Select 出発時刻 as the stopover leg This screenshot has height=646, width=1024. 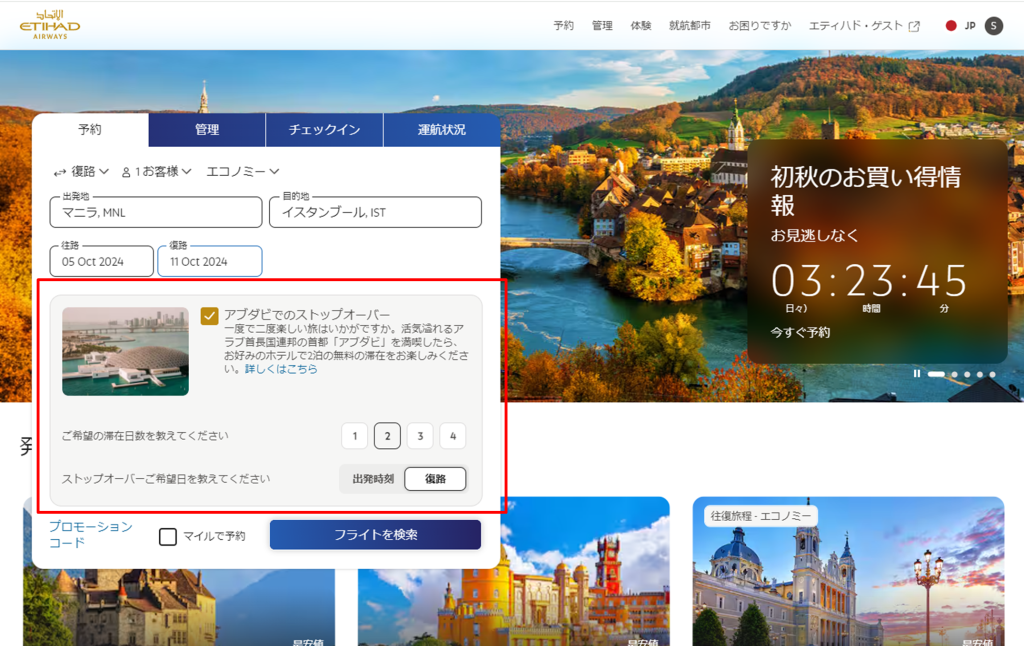point(372,479)
